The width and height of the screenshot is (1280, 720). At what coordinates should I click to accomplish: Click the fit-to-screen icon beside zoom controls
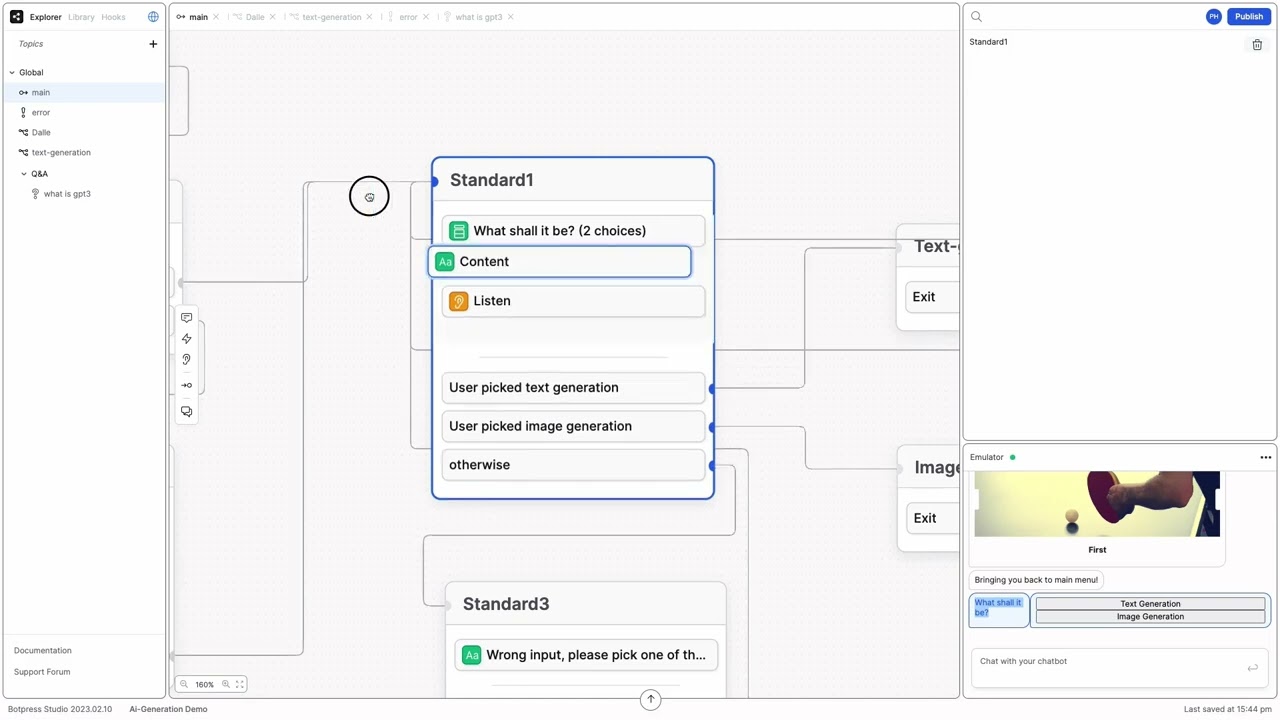click(x=240, y=685)
